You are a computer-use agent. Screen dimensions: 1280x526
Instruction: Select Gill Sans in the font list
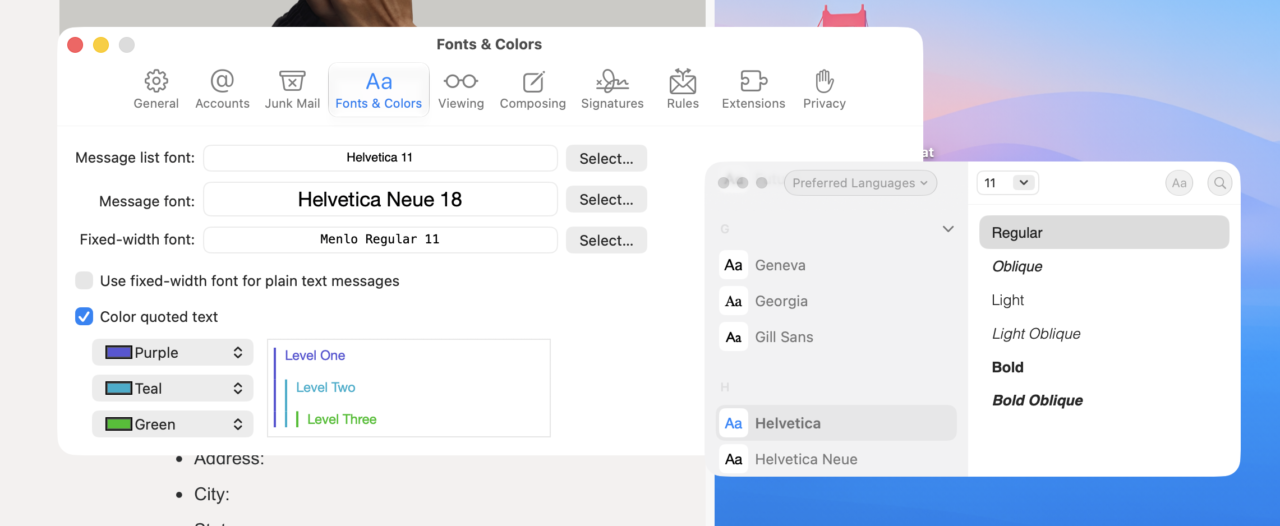coord(836,337)
